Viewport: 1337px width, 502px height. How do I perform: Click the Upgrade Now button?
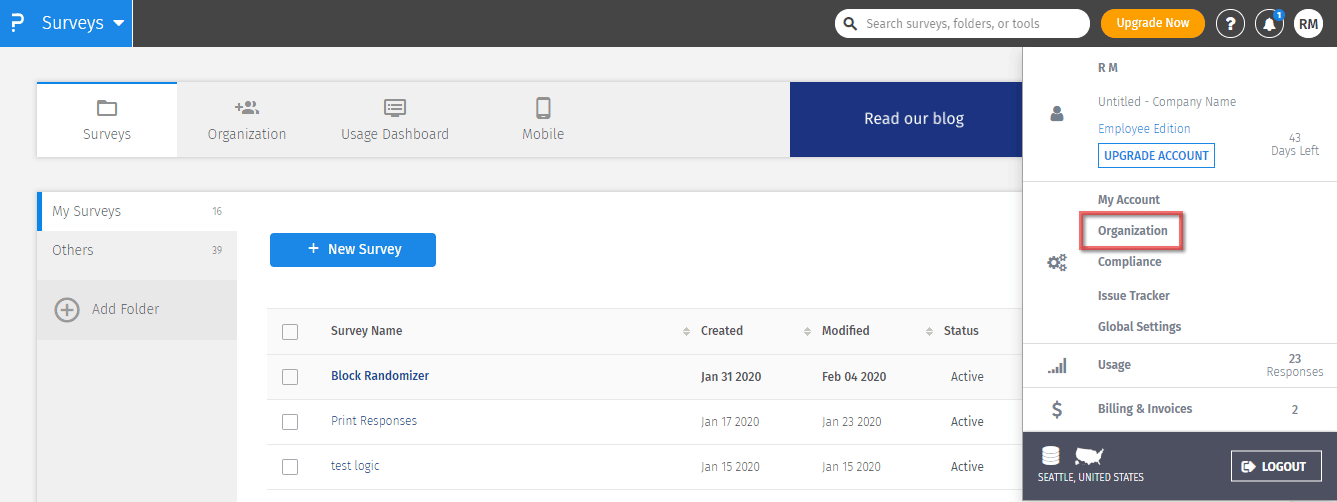click(x=1152, y=23)
